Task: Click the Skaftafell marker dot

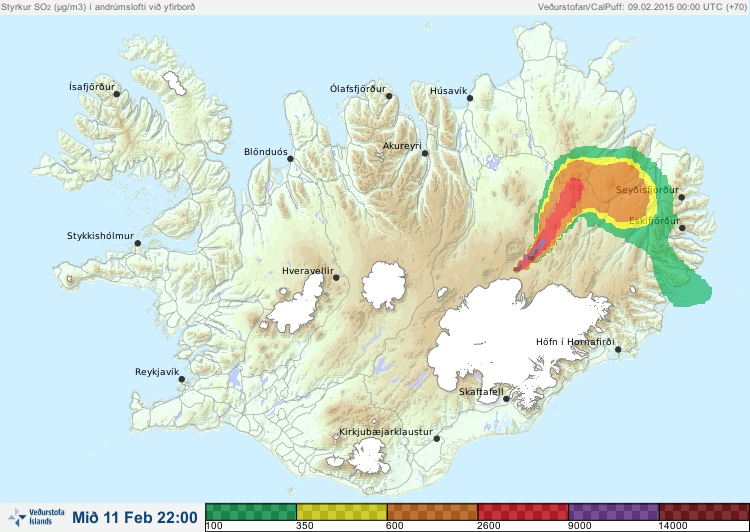Action: 506,399
